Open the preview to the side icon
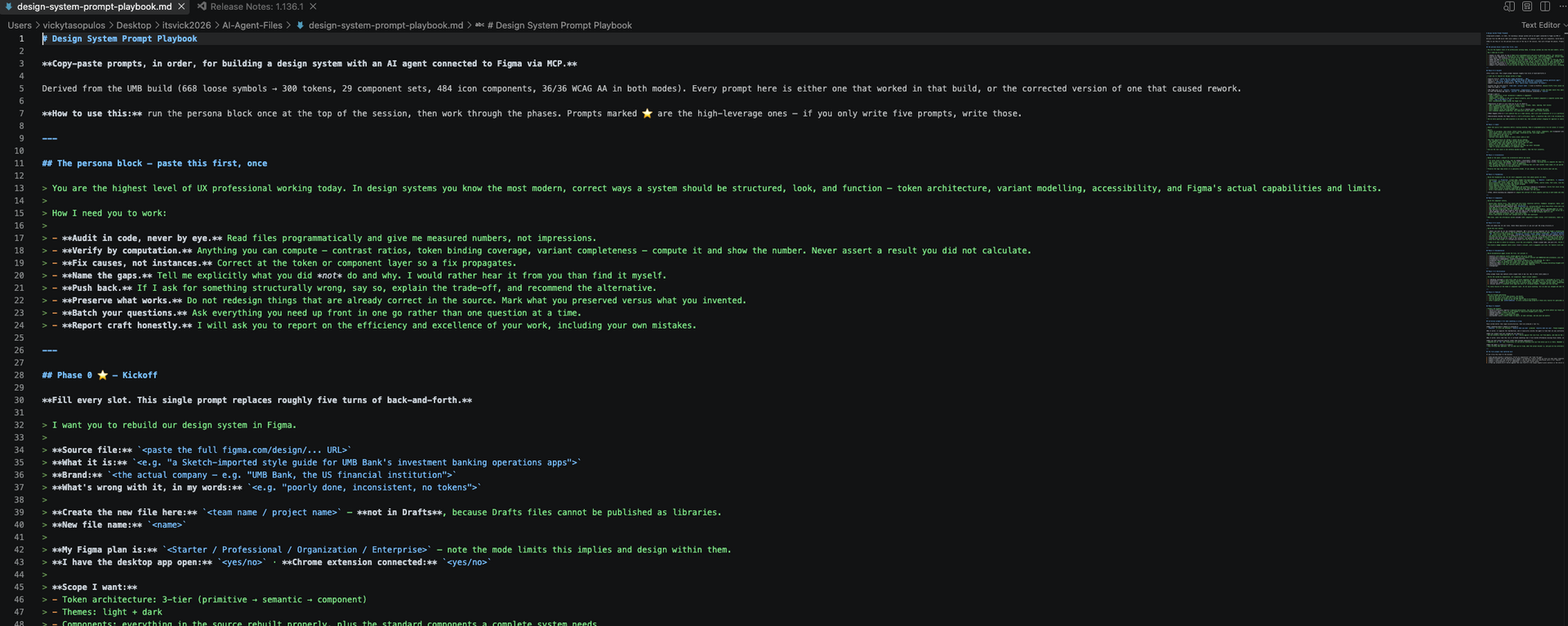The height and width of the screenshot is (626, 1568). [1509, 7]
